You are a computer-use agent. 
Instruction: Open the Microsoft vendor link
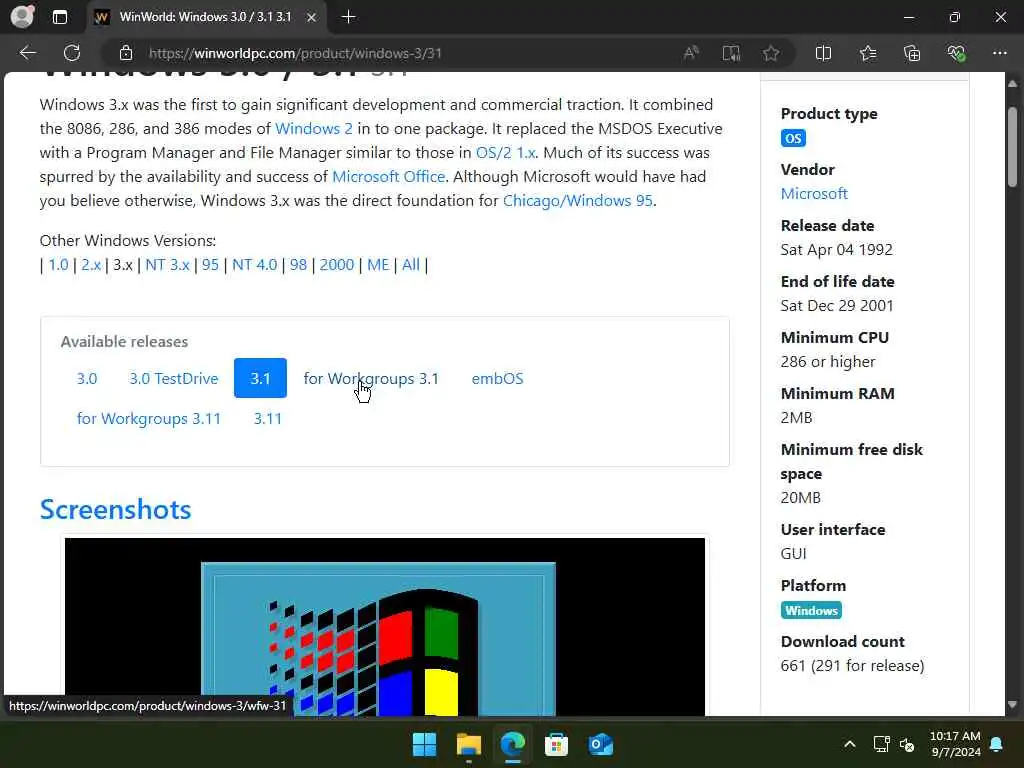(814, 194)
